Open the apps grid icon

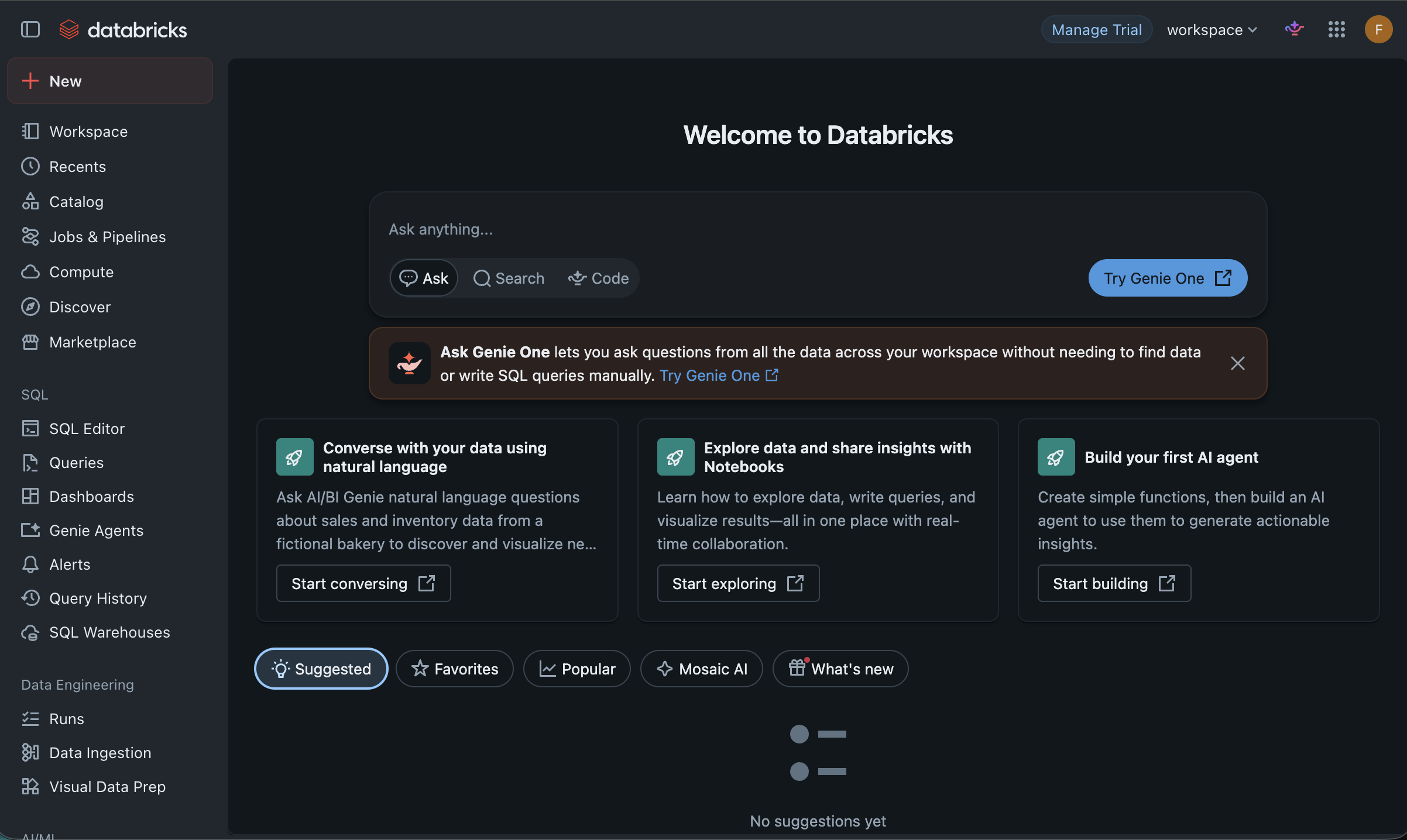(x=1336, y=29)
